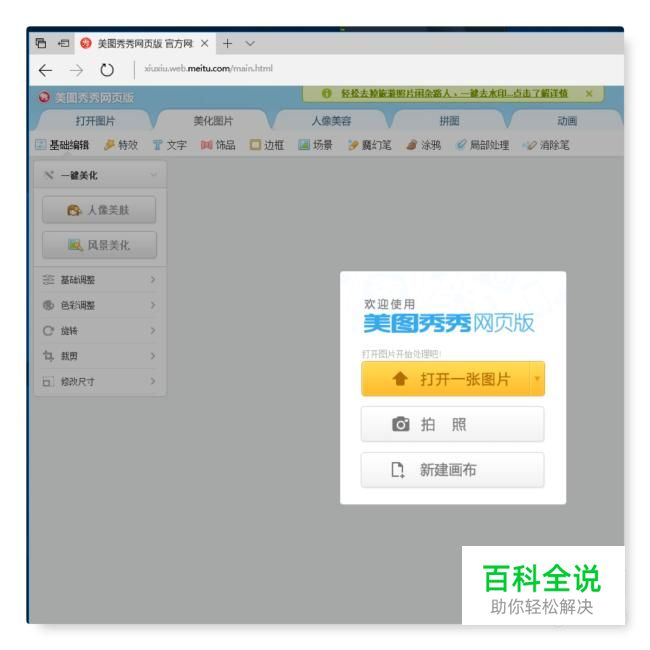Select the 基础编辑 toolbar item

click(x=62, y=145)
